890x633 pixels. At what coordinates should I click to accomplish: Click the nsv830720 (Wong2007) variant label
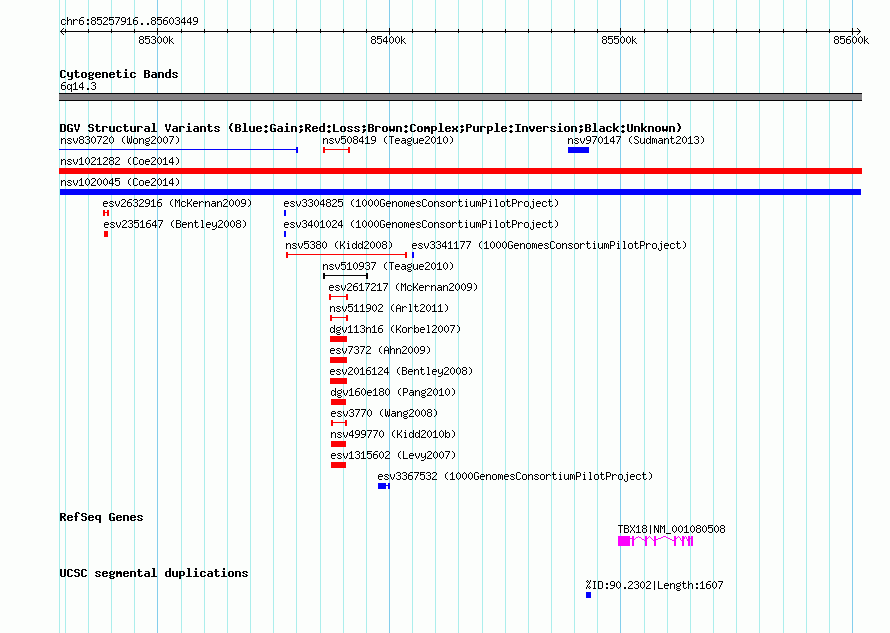pyautogui.click(x=120, y=140)
